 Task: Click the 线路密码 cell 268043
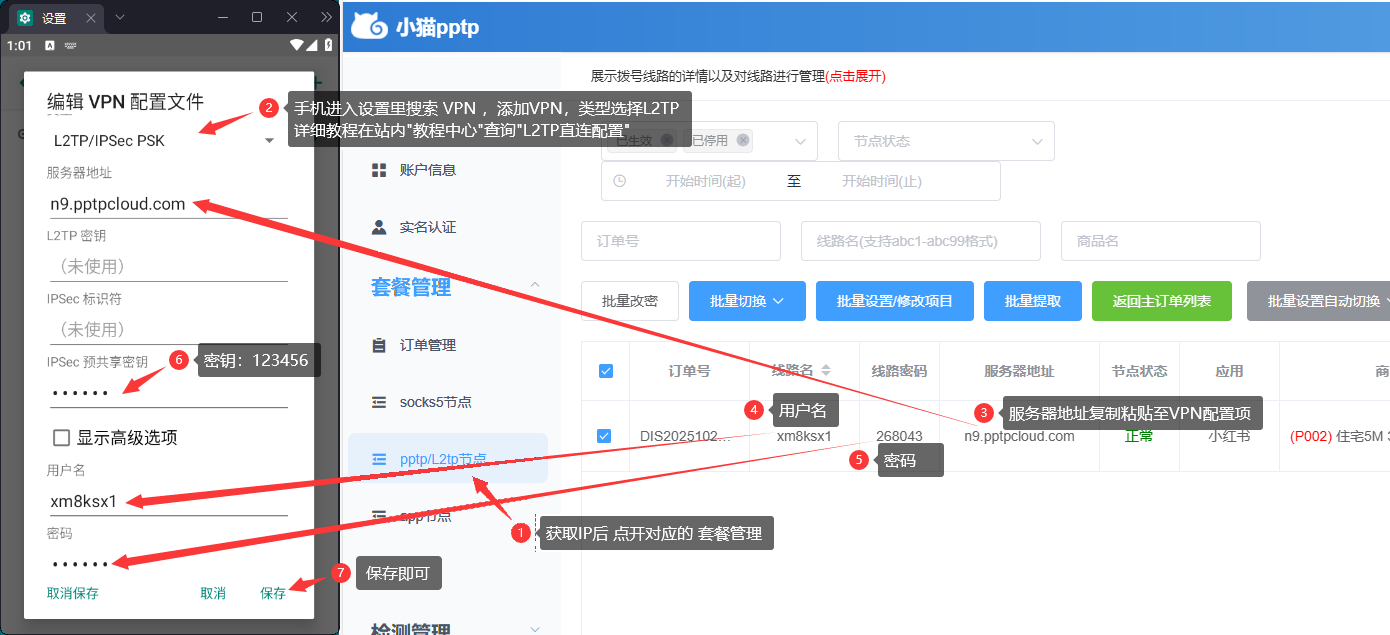[899, 436]
